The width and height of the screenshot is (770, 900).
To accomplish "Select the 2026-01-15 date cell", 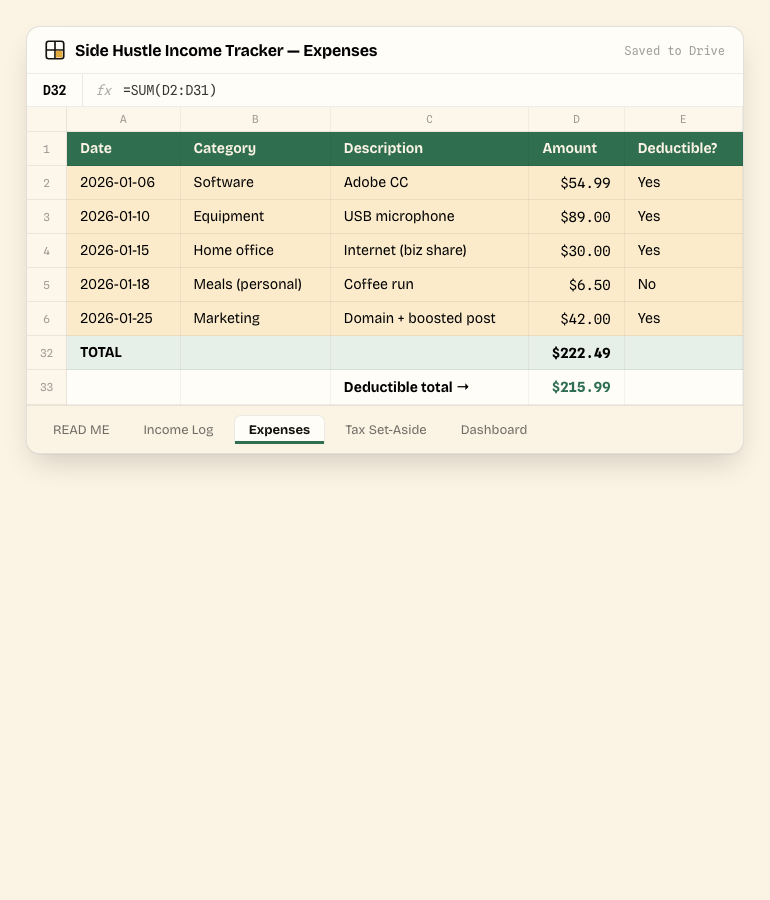I will [123, 251].
